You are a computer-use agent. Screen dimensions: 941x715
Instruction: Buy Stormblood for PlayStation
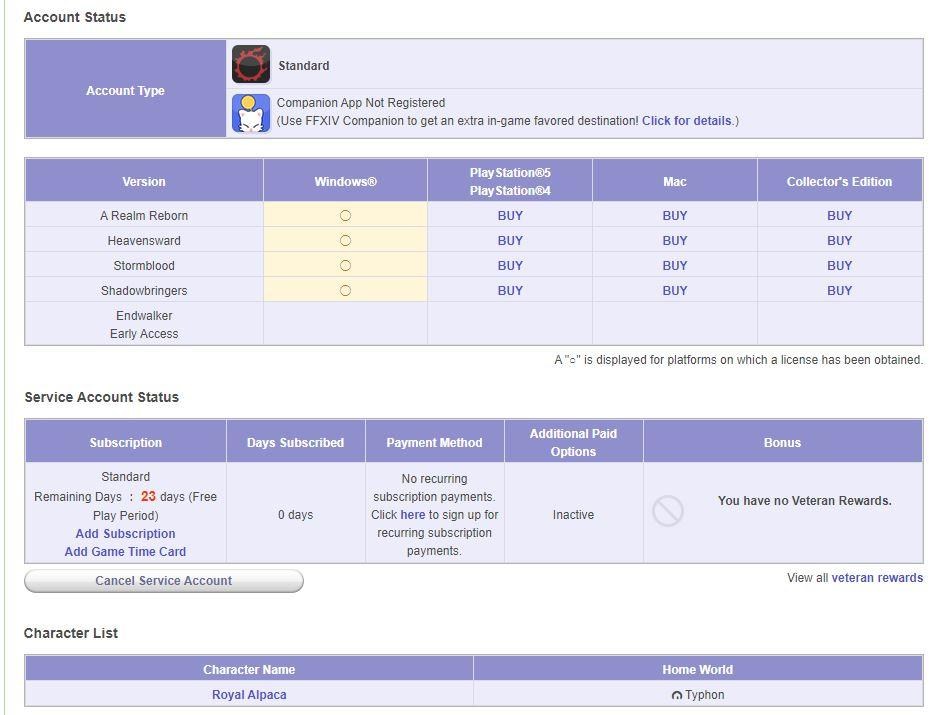click(510, 265)
